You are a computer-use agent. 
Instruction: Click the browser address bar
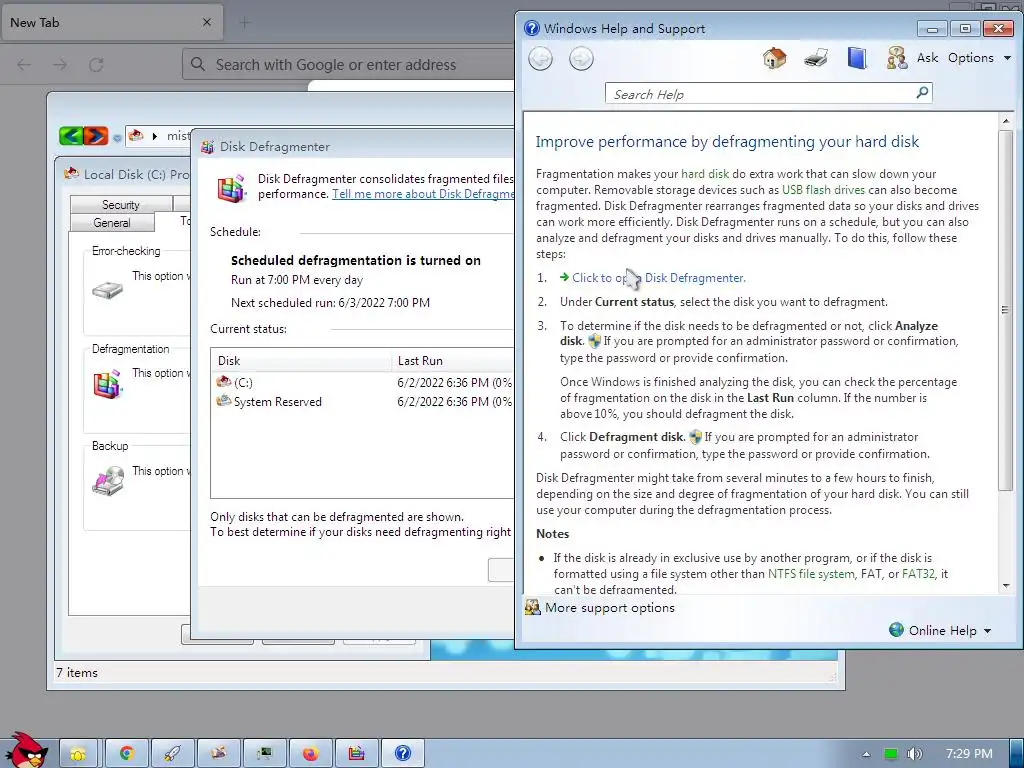pos(349,65)
